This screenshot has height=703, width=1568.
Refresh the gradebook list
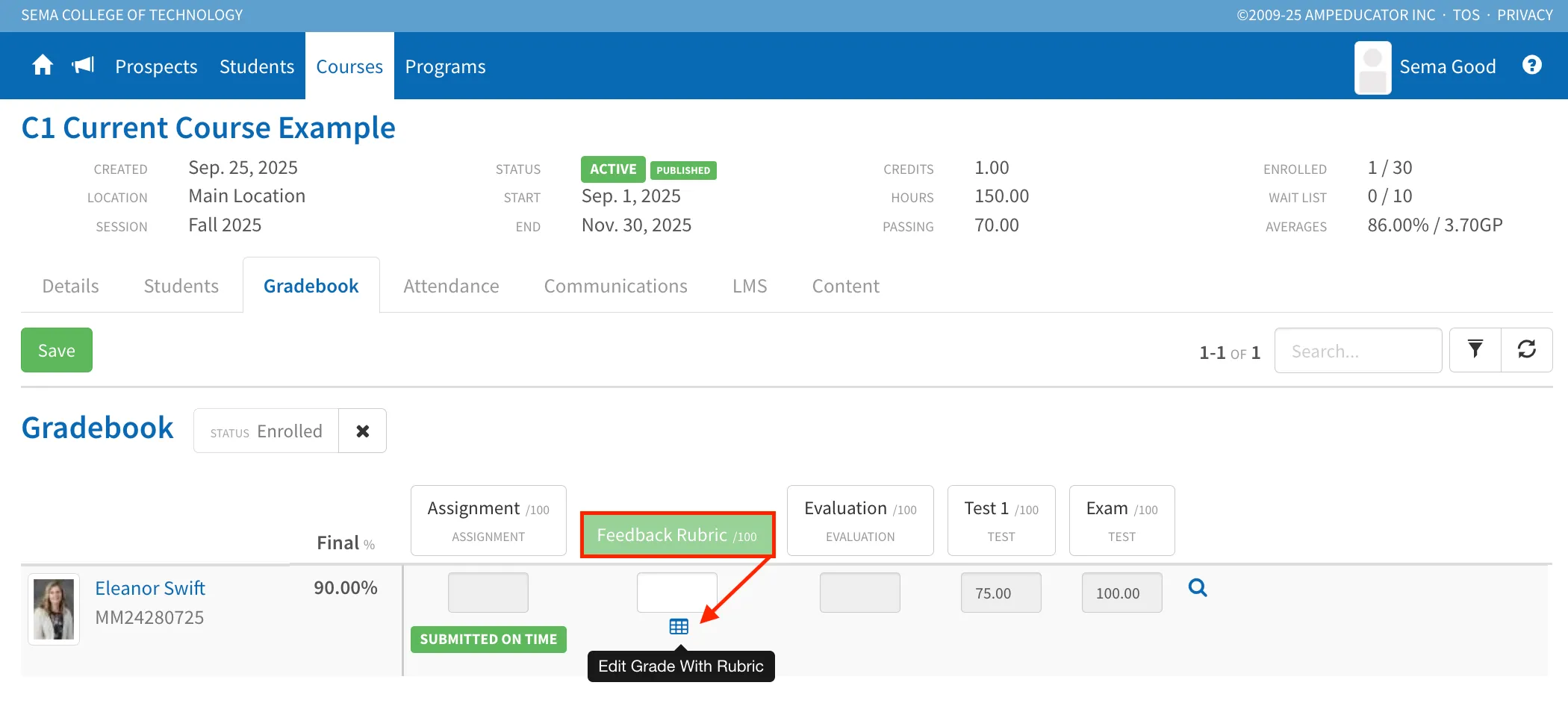click(x=1527, y=350)
